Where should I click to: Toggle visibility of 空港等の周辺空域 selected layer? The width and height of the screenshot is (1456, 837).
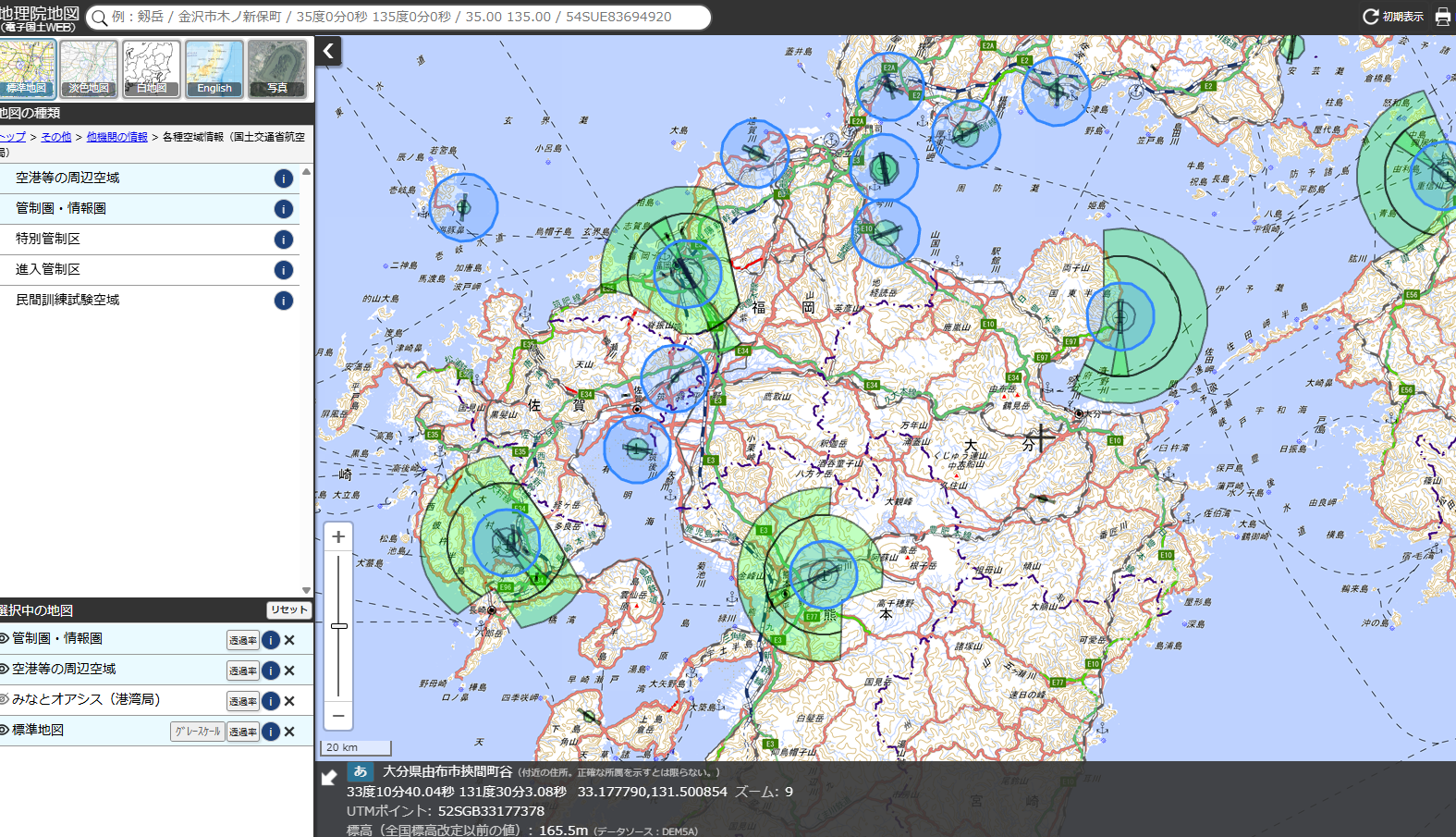pos(5,669)
